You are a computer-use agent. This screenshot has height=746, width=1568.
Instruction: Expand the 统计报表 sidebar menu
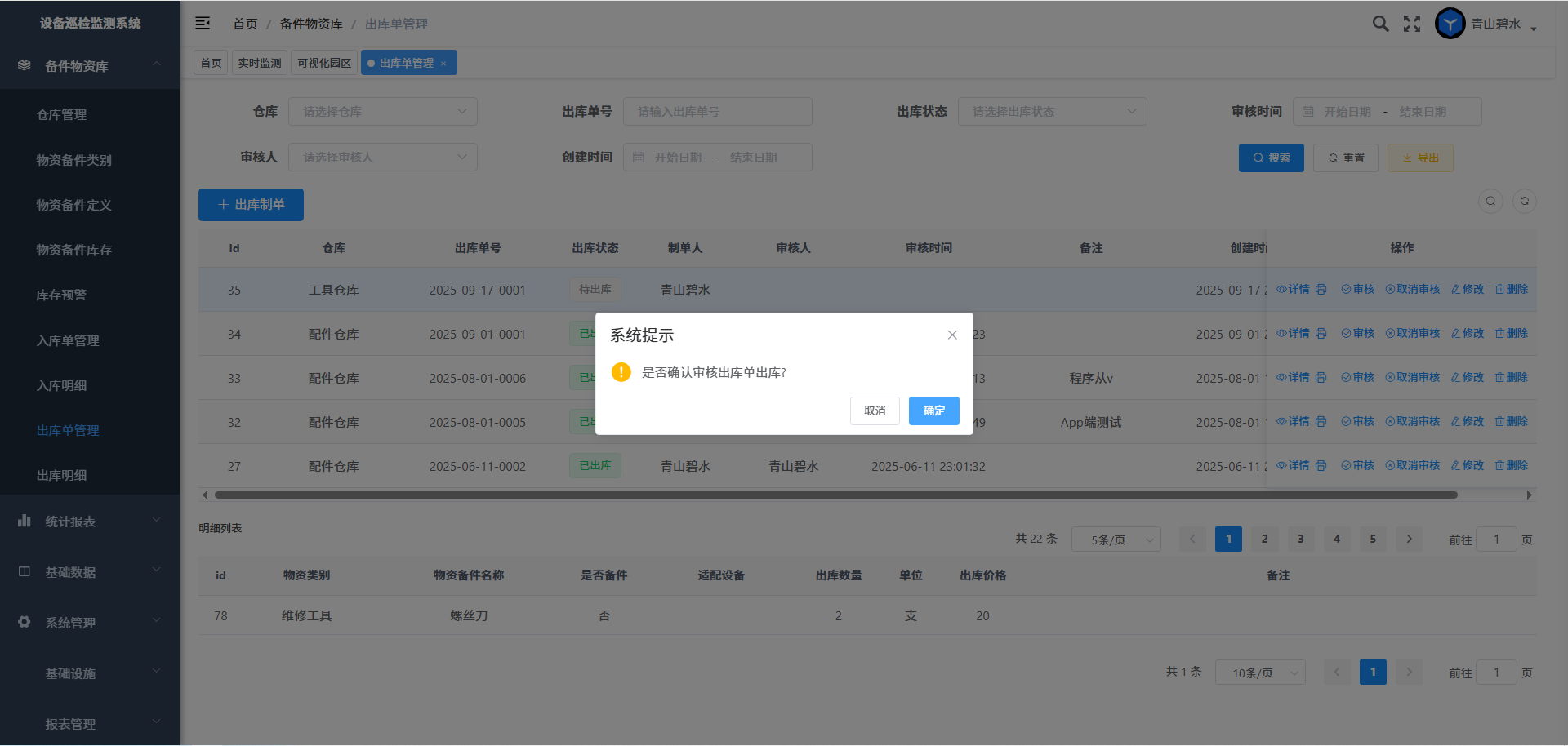pyautogui.click(x=90, y=522)
